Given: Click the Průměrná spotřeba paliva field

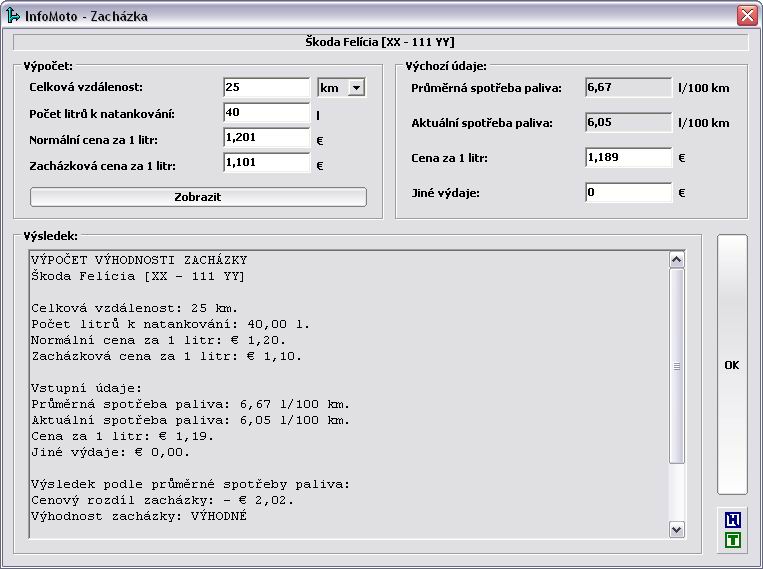Looking at the screenshot, I should coord(628,88).
